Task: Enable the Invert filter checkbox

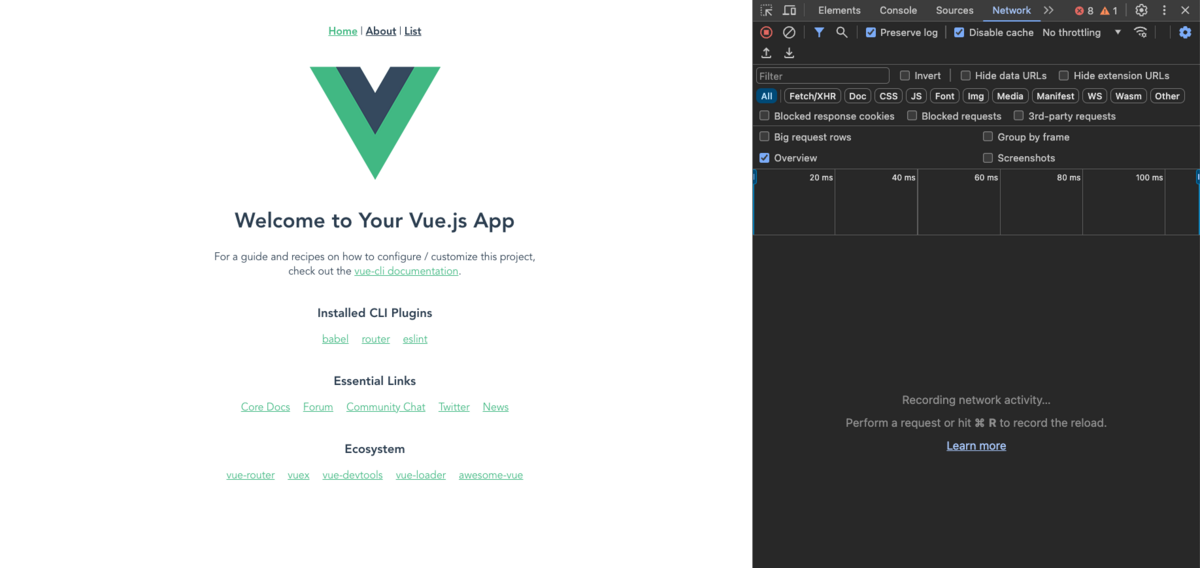Action: (905, 75)
